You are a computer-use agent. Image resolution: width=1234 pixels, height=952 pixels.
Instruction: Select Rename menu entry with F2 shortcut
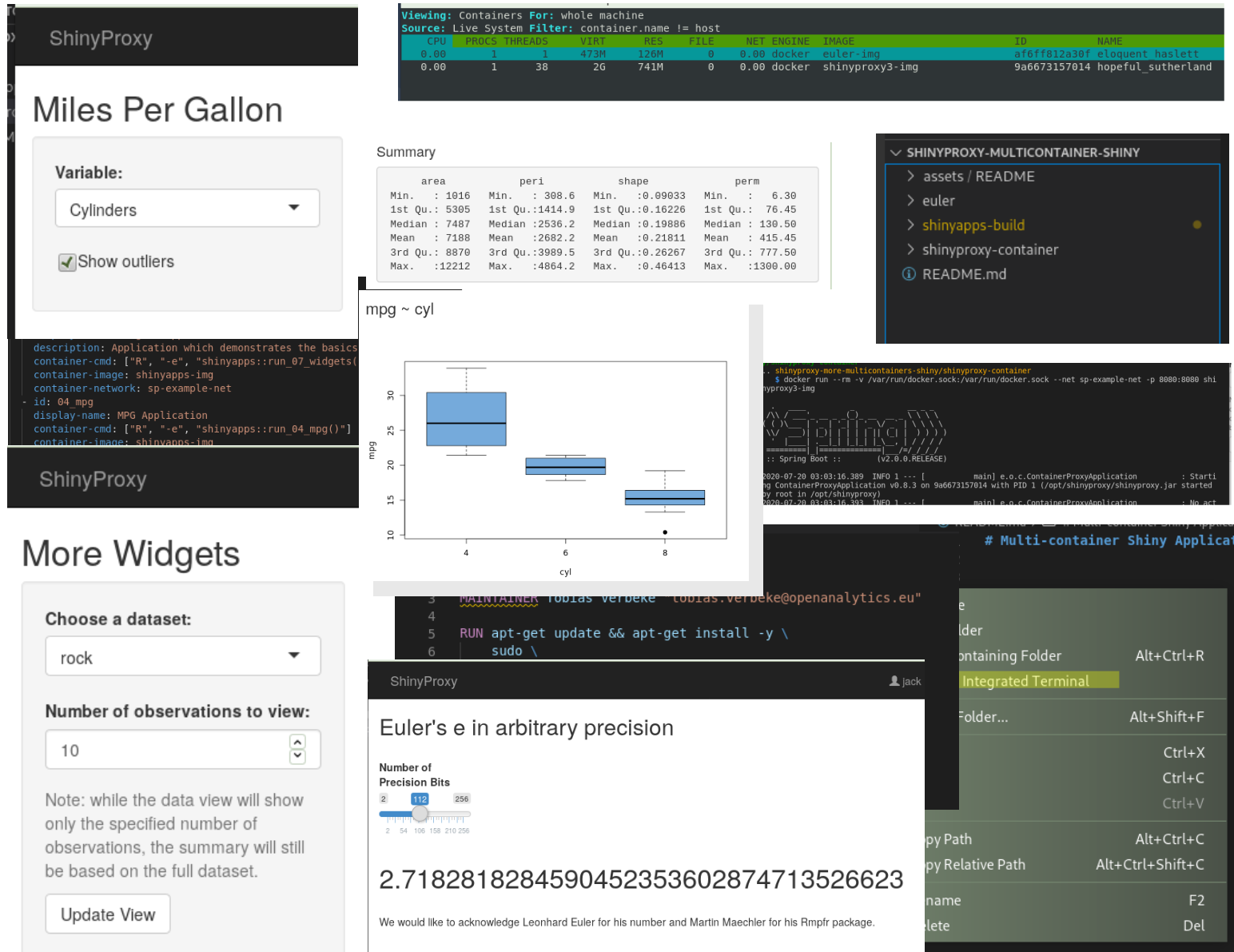pyautogui.click(x=1076, y=901)
